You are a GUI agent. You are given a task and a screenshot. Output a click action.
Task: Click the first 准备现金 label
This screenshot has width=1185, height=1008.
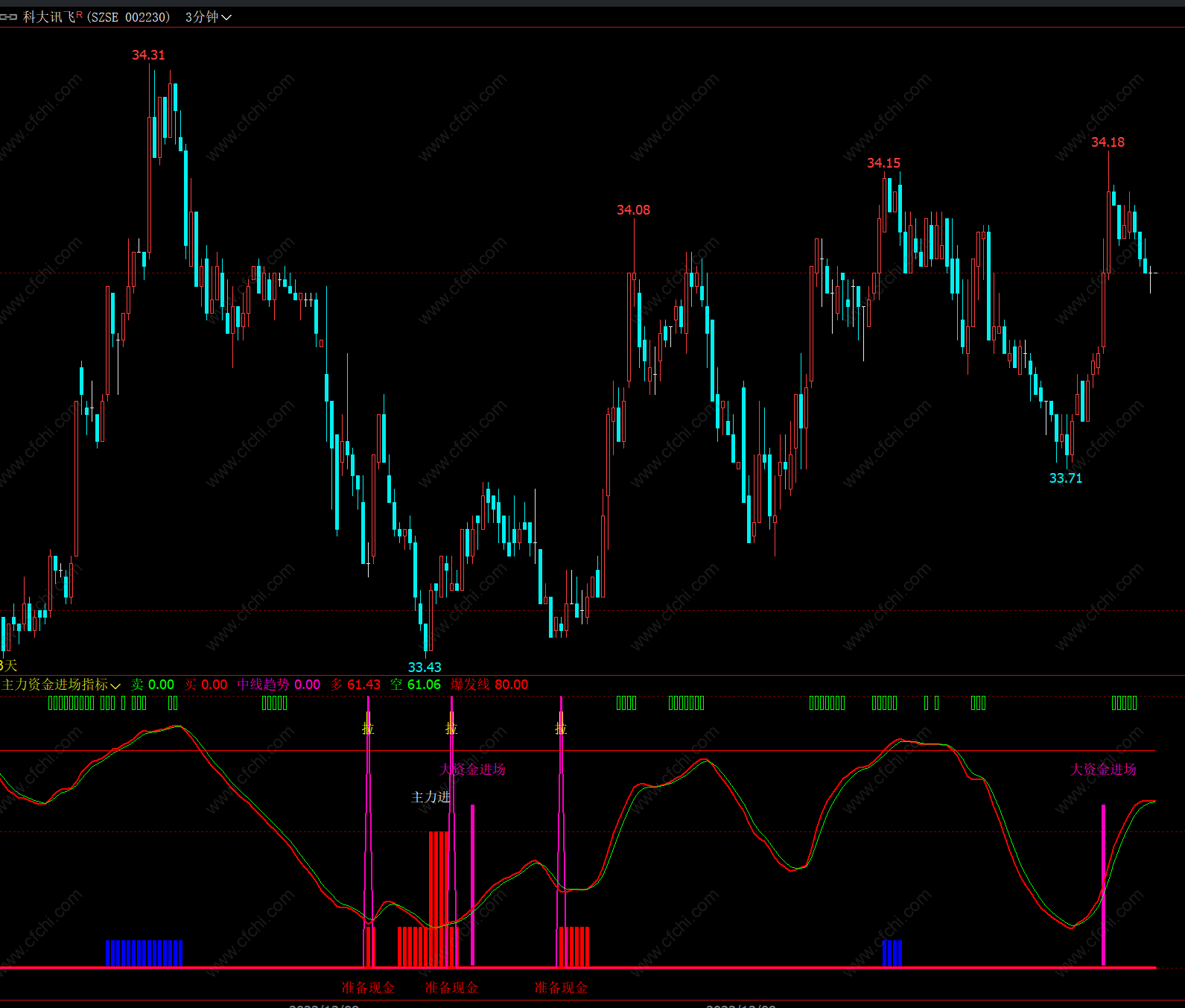[368, 988]
